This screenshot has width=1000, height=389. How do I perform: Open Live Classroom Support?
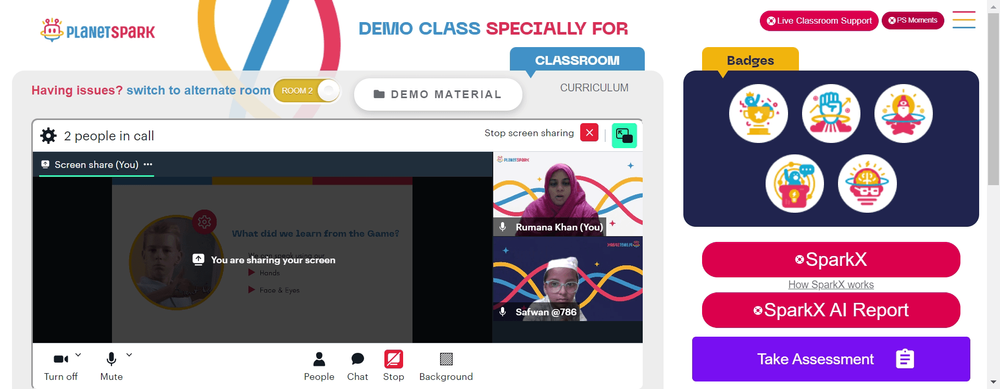[x=819, y=20]
